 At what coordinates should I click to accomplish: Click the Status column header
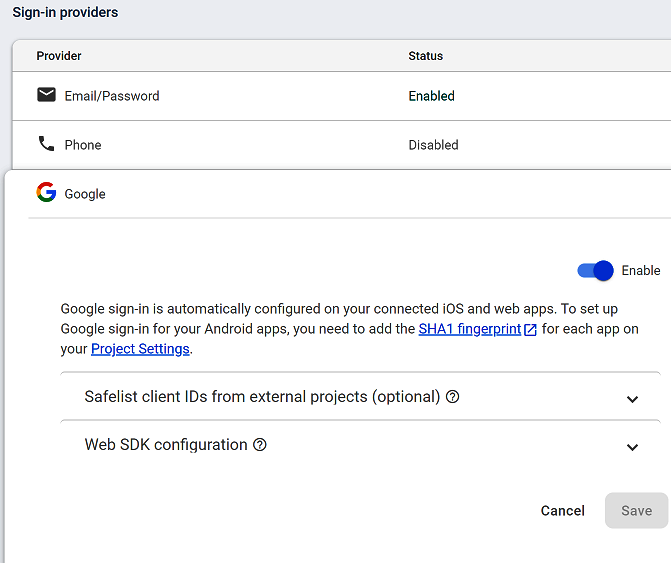click(x=425, y=56)
